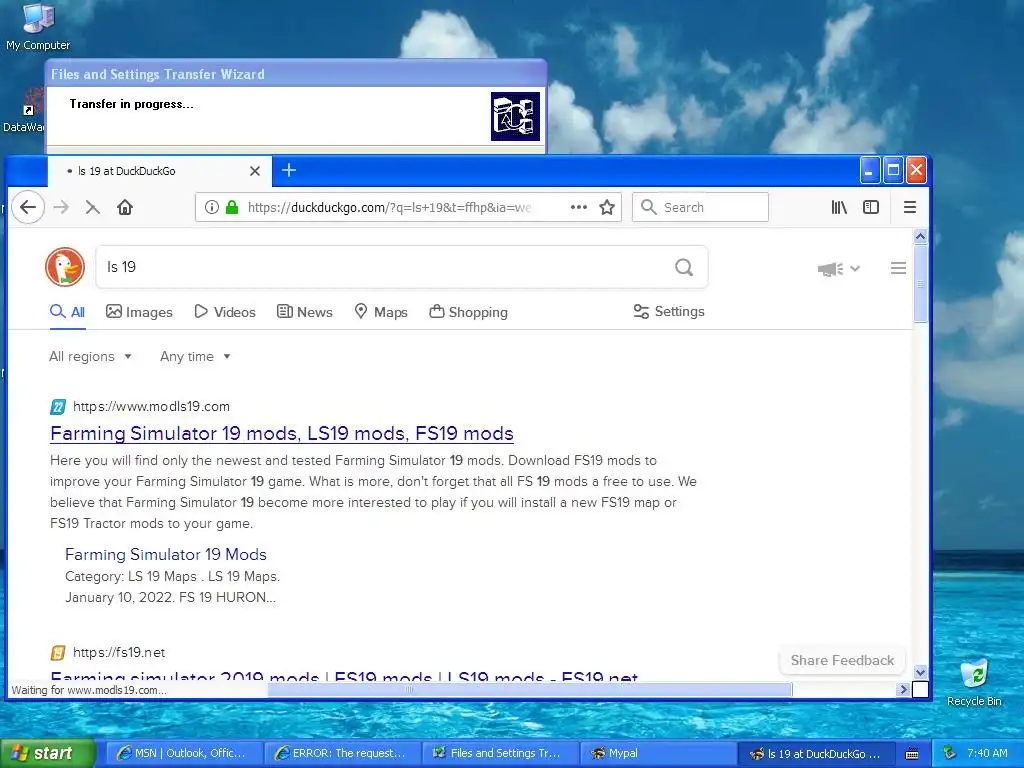The height and width of the screenshot is (768, 1024).
Task: Click the on-screen keyboard tray icon
Action: pyautogui.click(x=912, y=754)
